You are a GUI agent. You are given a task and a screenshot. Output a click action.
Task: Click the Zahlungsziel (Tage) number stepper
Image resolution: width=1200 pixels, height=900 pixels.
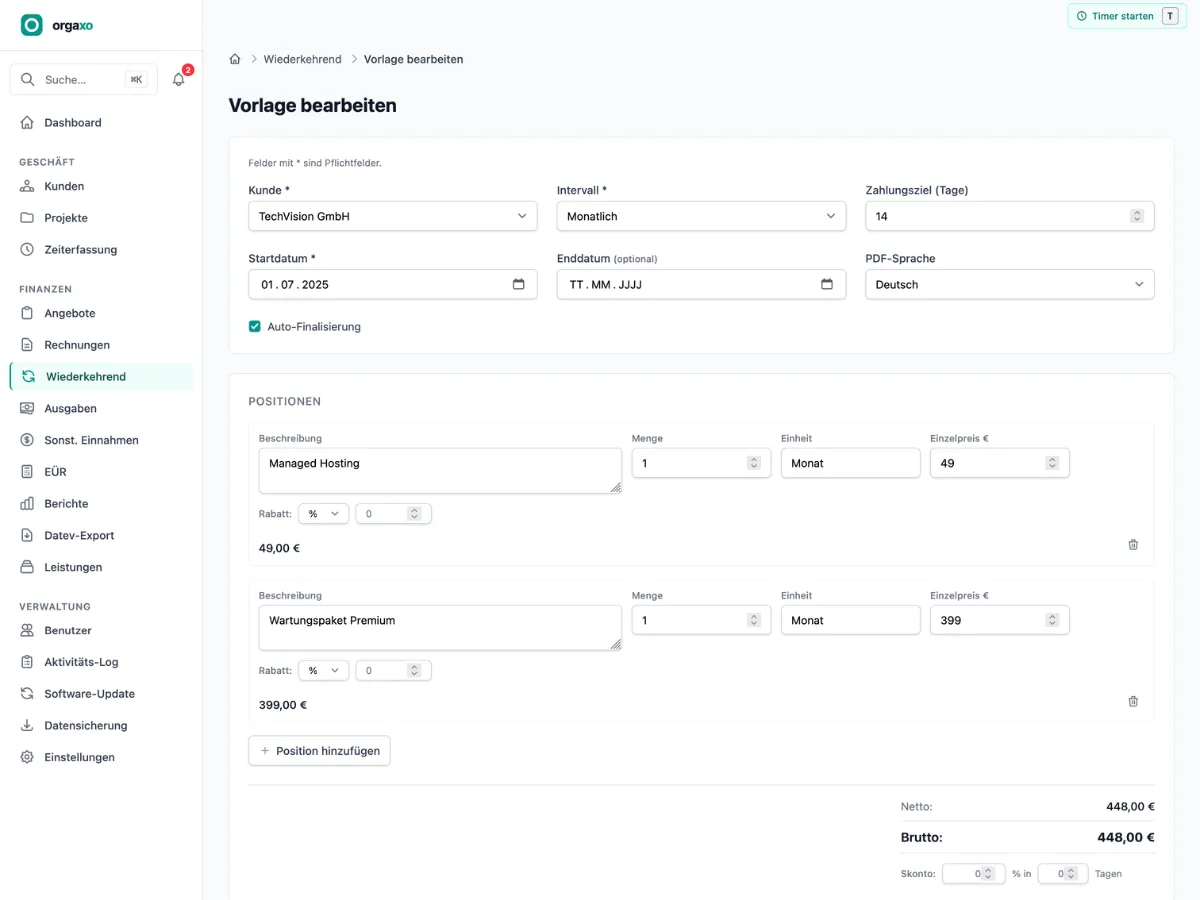[x=1137, y=216]
